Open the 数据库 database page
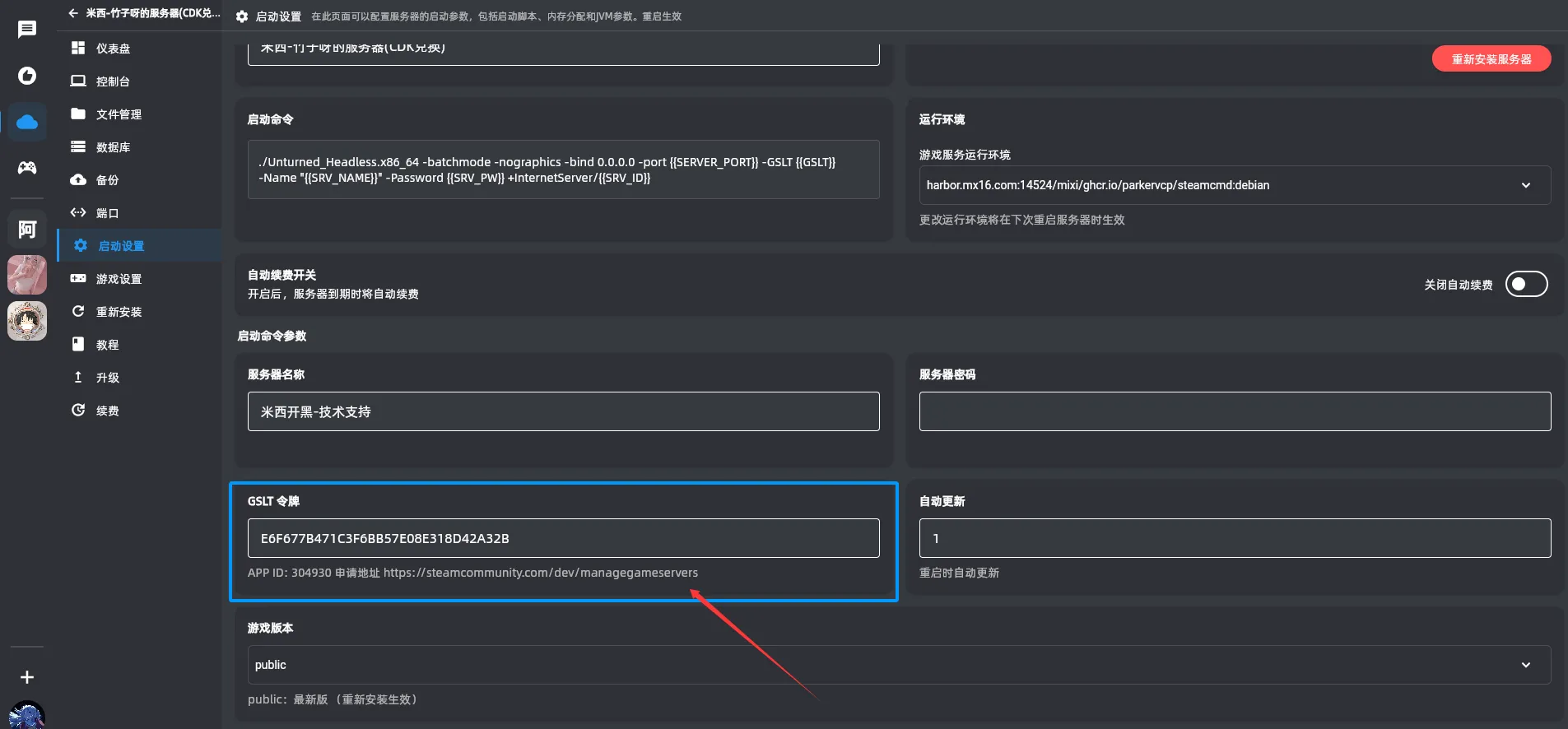Image resolution: width=1568 pixels, height=729 pixels. (x=113, y=147)
